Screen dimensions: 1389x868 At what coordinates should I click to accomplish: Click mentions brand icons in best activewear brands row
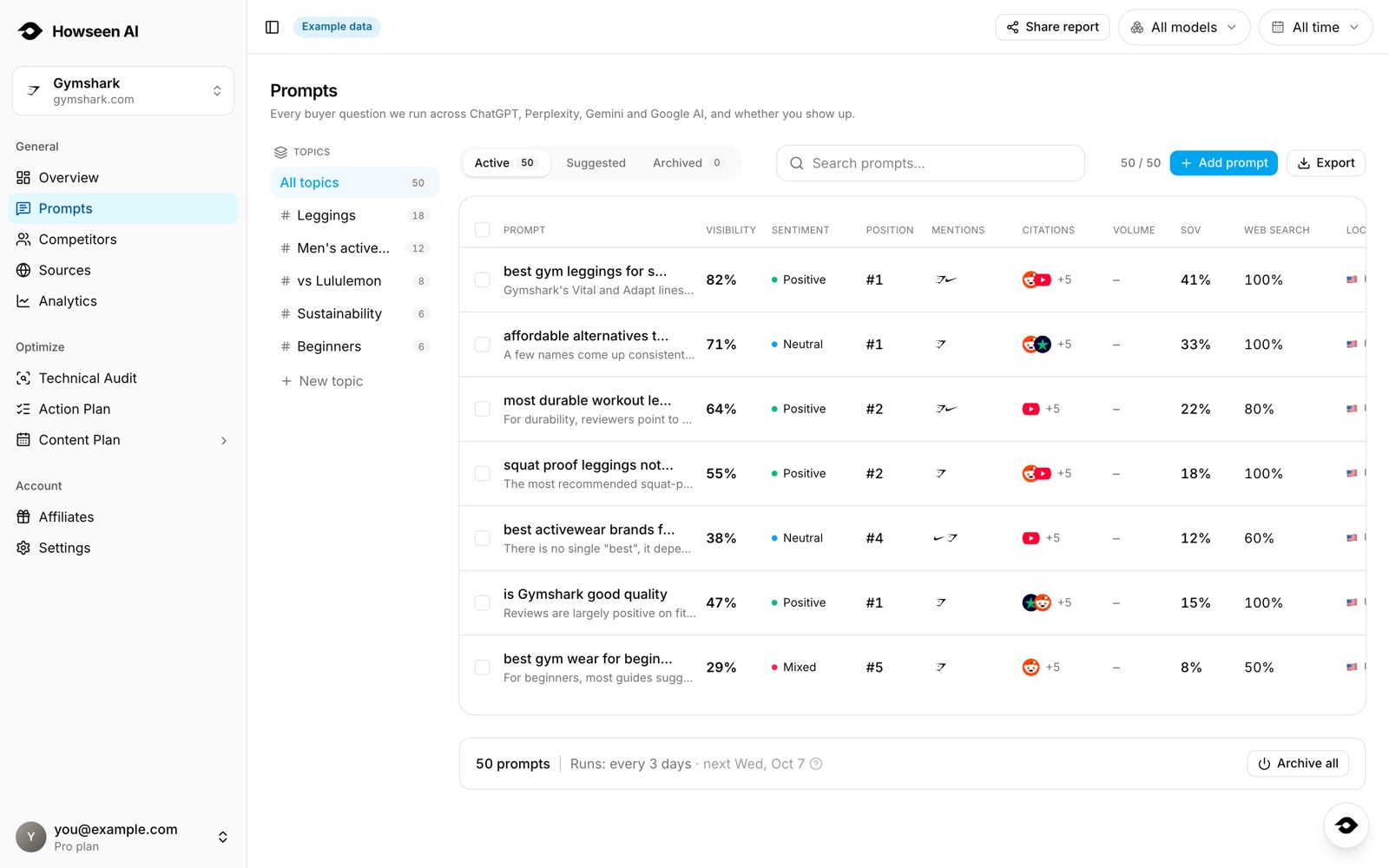tap(945, 538)
